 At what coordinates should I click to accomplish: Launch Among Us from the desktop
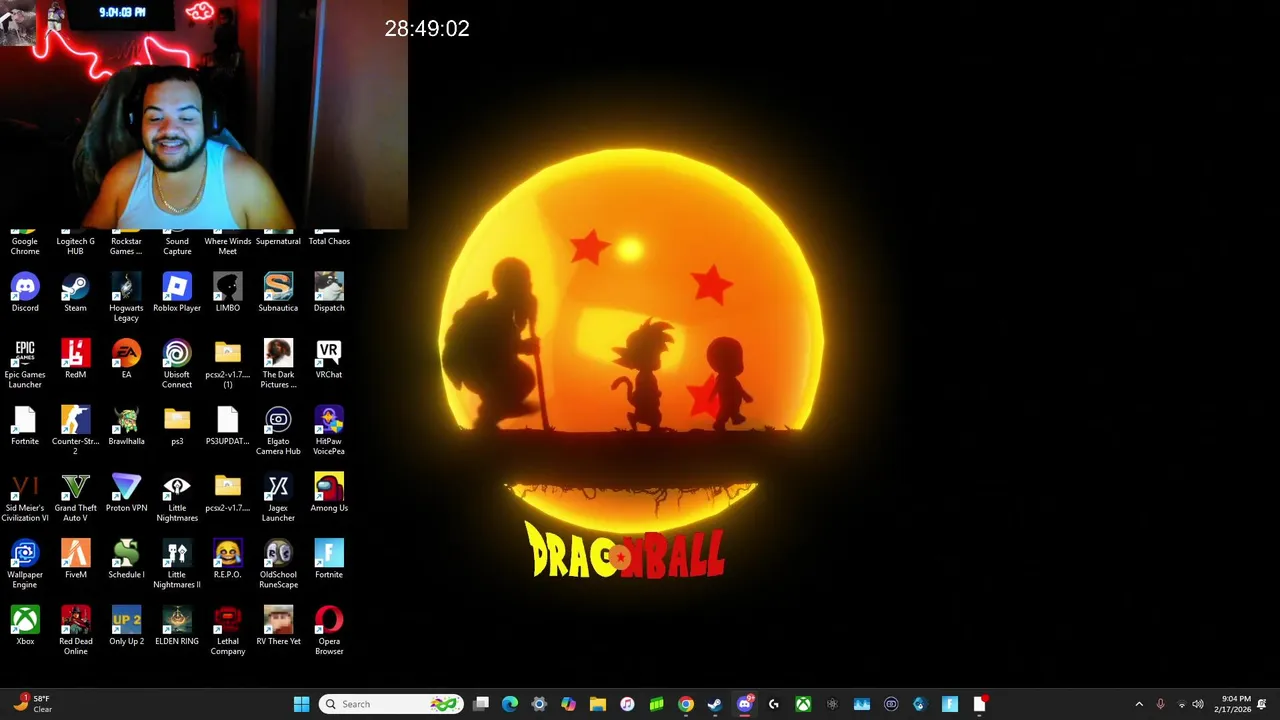coord(329,493)
